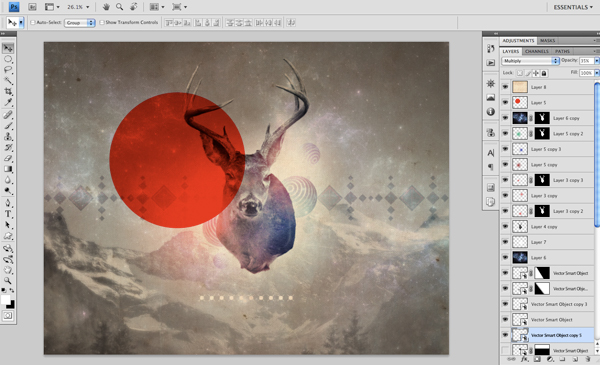Select the Clone Stamp tool
The height and width of the screenshot is (365, 600).
[x=8, y=137]
